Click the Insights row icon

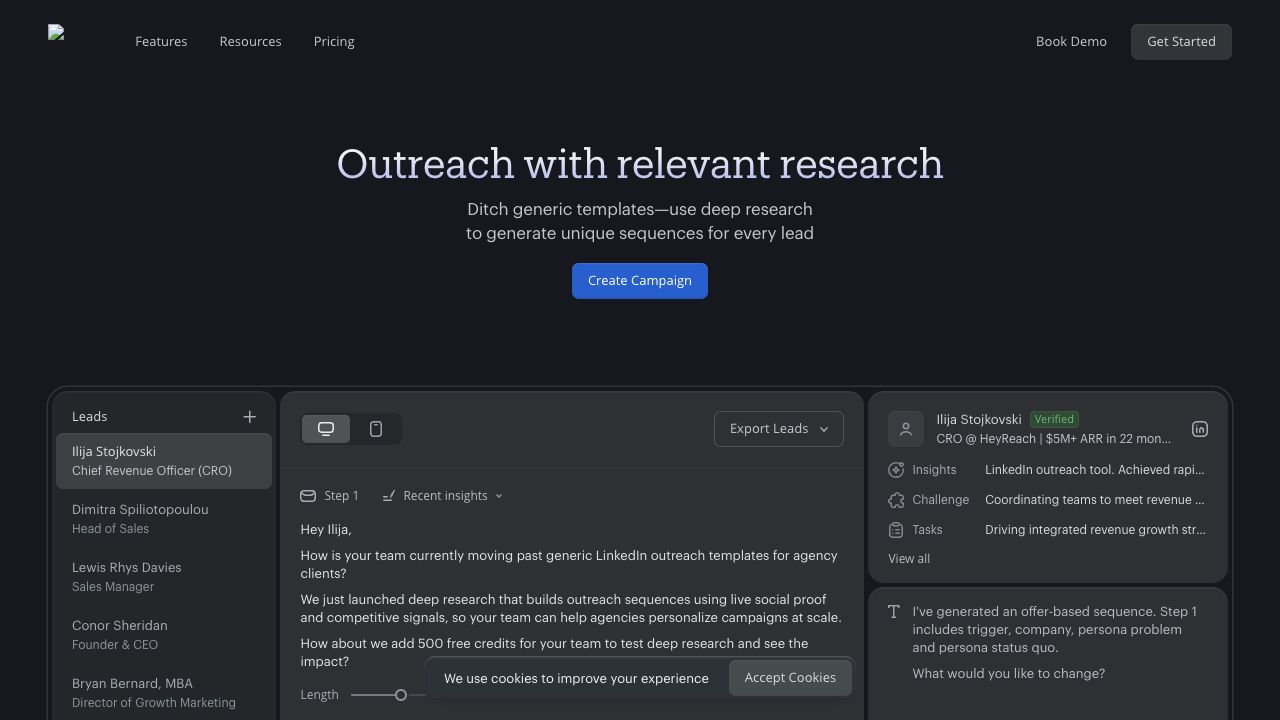(896, 470)
